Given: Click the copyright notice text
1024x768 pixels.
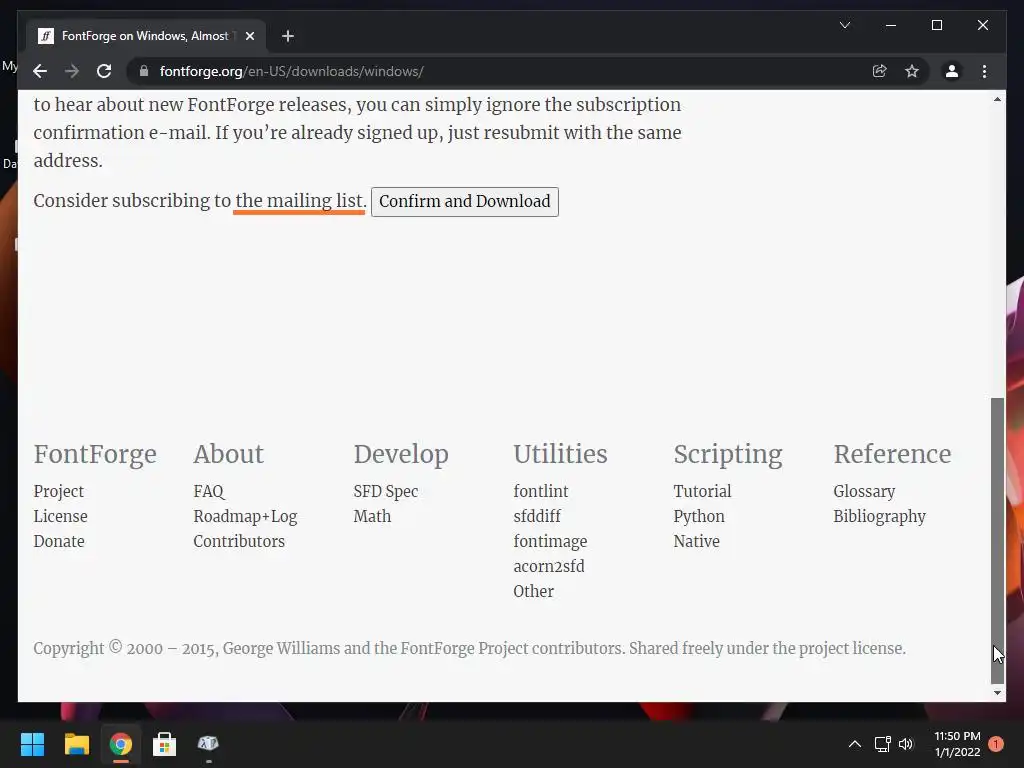Looking at the screenshot, I should coord(470,648).
